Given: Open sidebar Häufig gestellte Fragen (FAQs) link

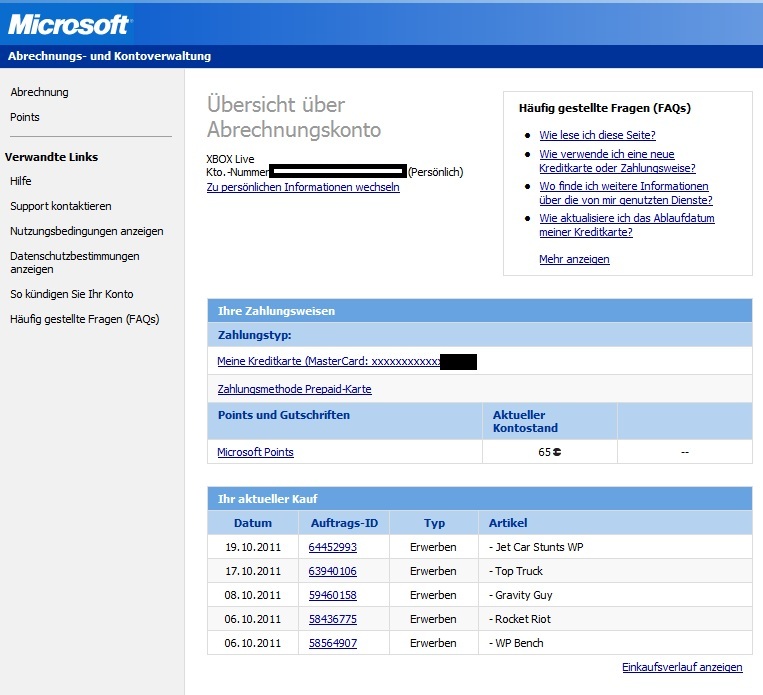Looking at the screenshot, I should (85, 319).
